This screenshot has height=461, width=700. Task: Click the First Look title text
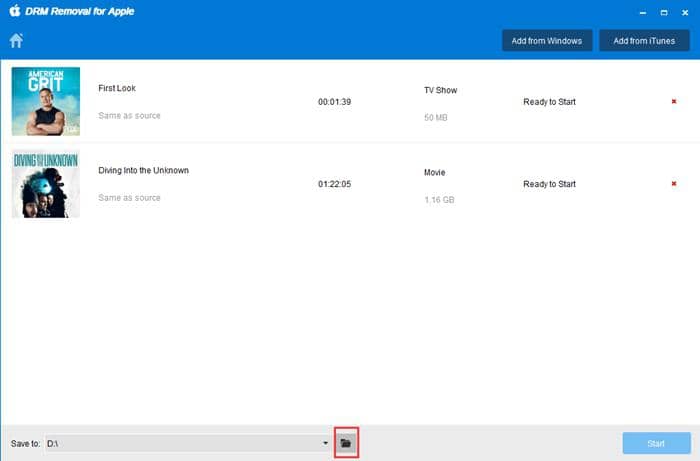pos(119,88)
